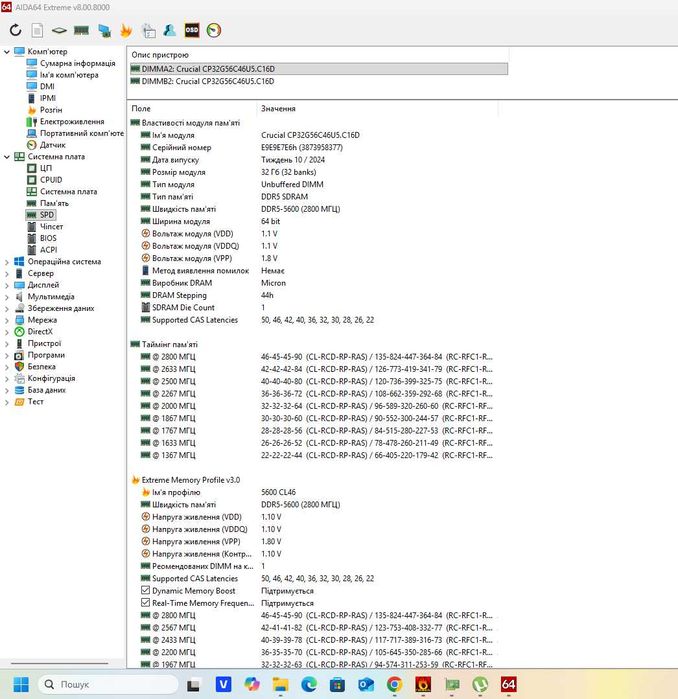Open uTorrent from the taskbar

click(x=480, y=684)
